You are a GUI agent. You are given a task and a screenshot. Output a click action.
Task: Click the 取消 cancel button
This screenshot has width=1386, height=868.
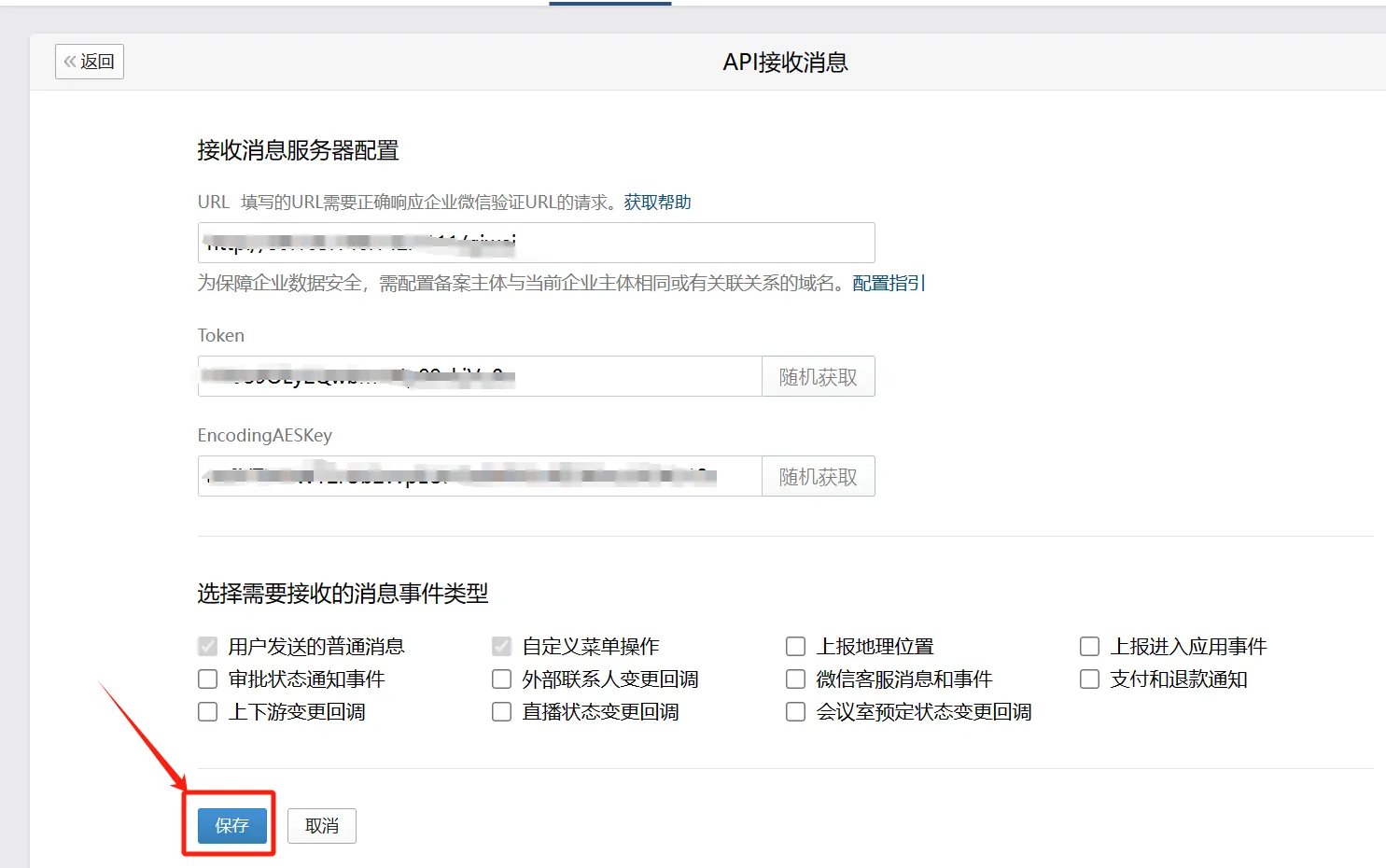click(322, 826)
